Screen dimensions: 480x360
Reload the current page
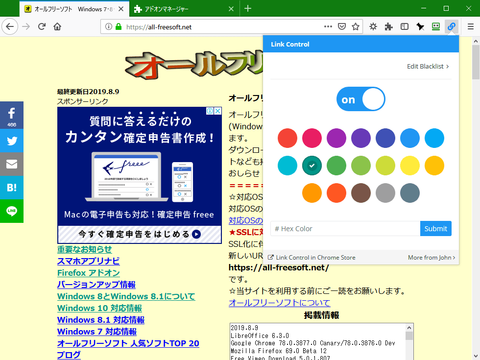click(42, 27)
